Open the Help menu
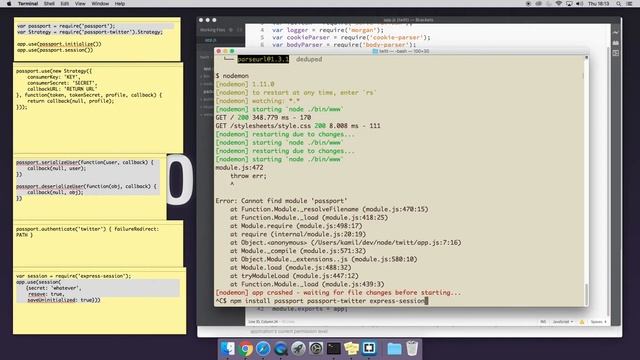This screenshot has width=640, height=360. (x=120, y=4)
